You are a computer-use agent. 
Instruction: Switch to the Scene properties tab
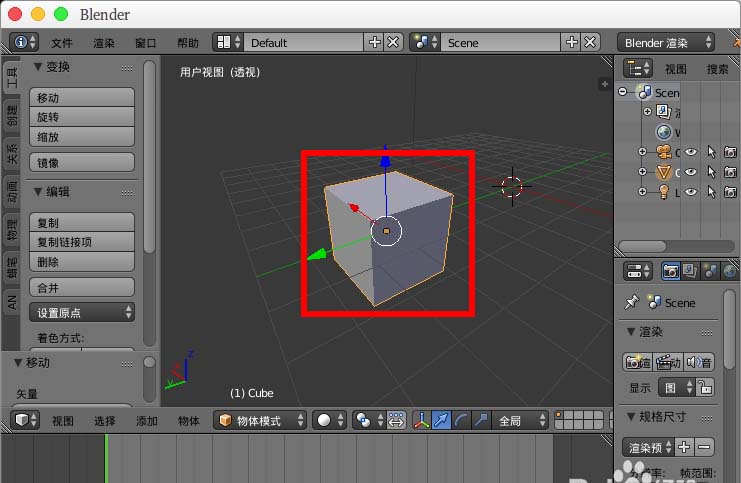tap(710, 271)
